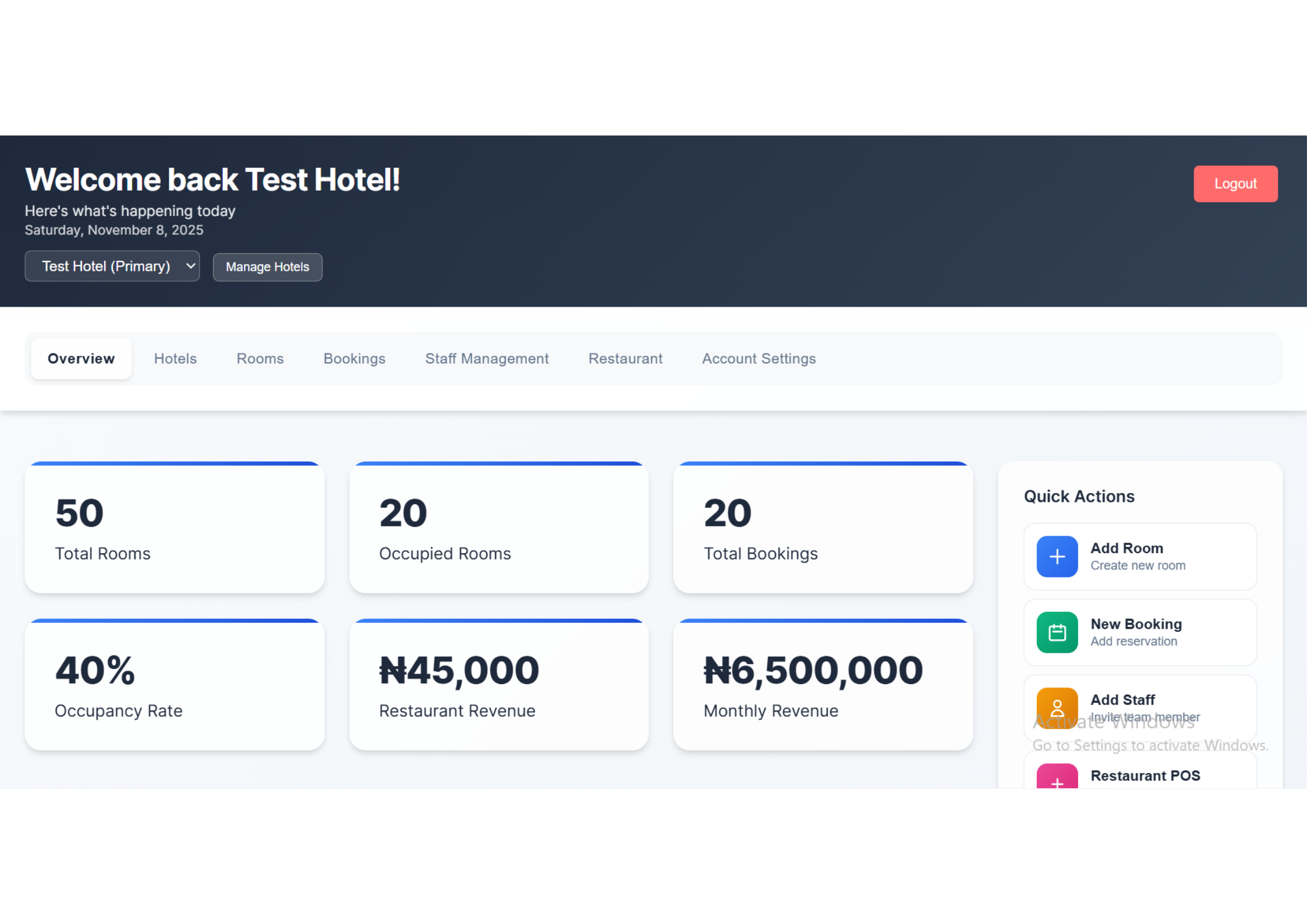Screen dimensions: 1307x924
Task: Open Account Settings
Action: coord(759,359)
